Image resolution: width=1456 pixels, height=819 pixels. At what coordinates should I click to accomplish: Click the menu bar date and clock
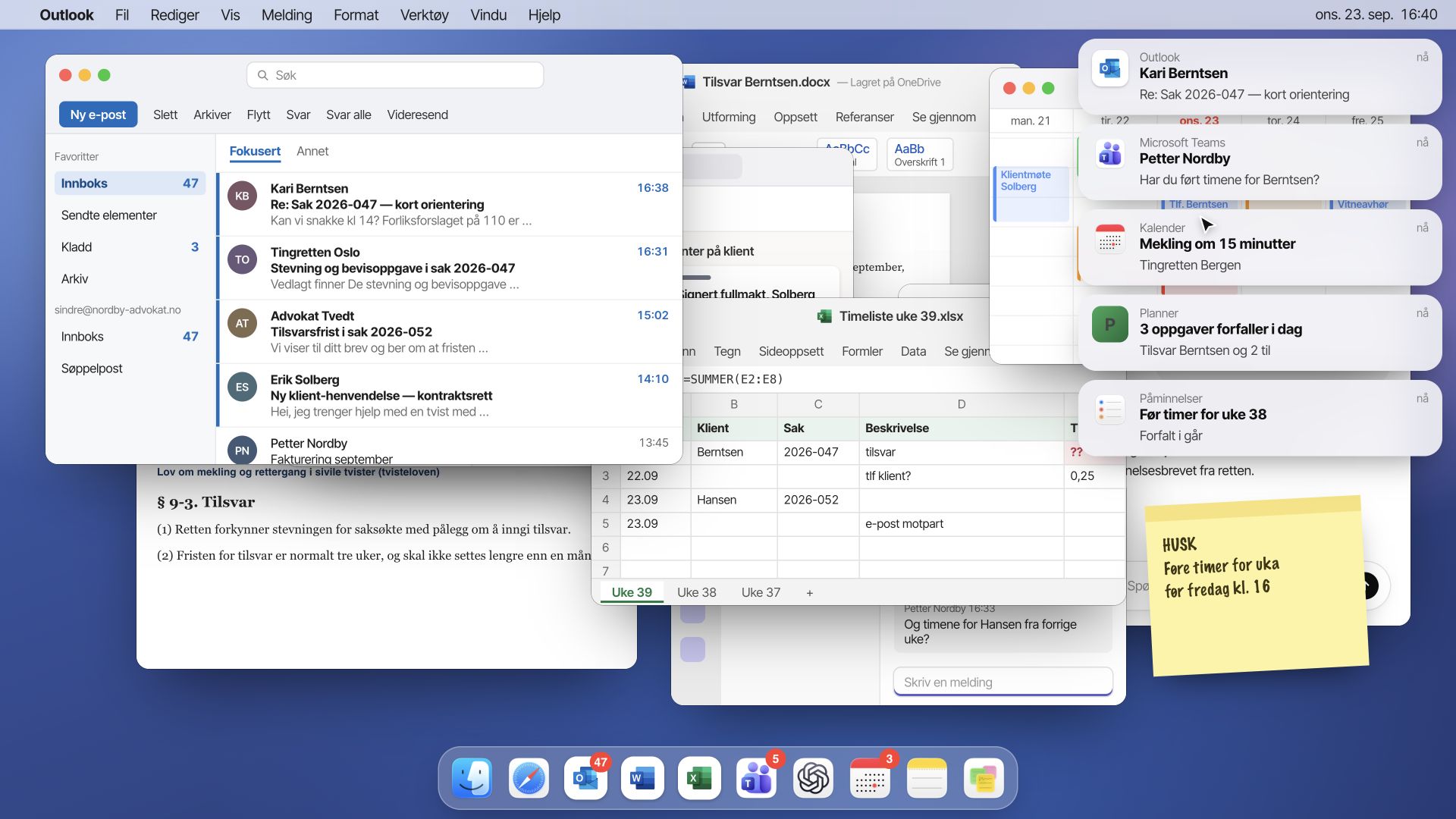coord(1376,14)
